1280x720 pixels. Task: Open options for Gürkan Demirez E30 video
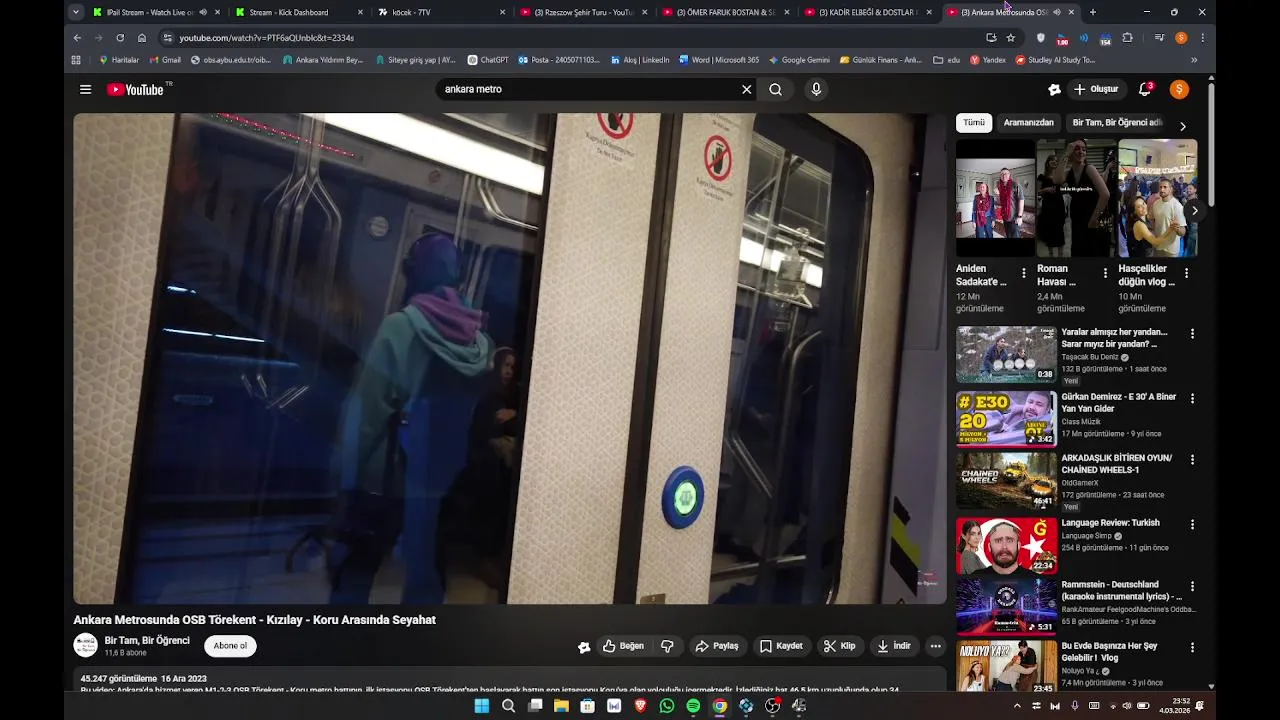coord(1192,397)
